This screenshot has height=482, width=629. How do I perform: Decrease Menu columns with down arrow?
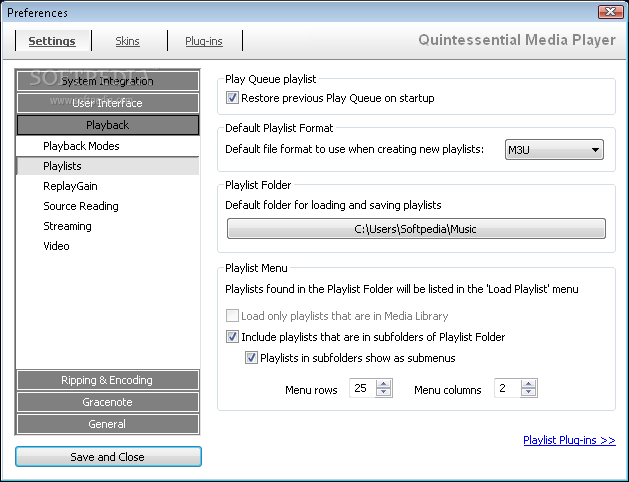(x=528, y=393)
